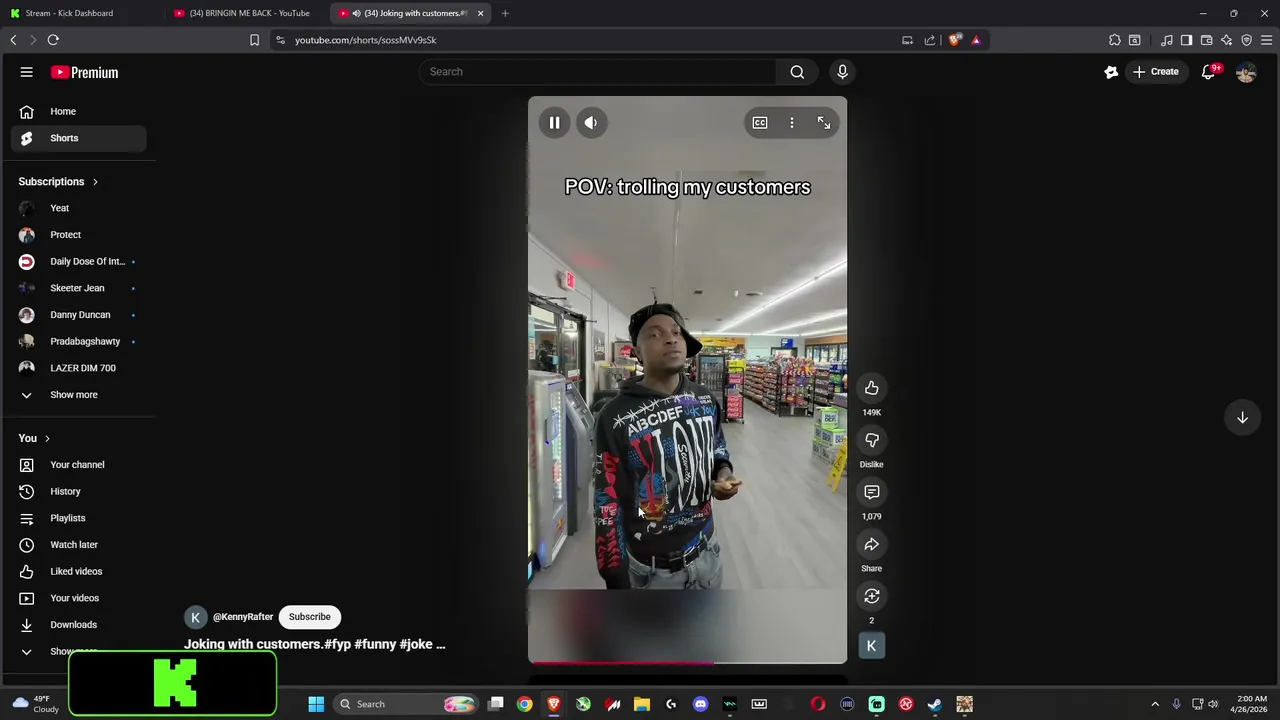The height and width of the screenshot is (720, 1280).
Task: Open Your videos
Action: pos(79,598)
